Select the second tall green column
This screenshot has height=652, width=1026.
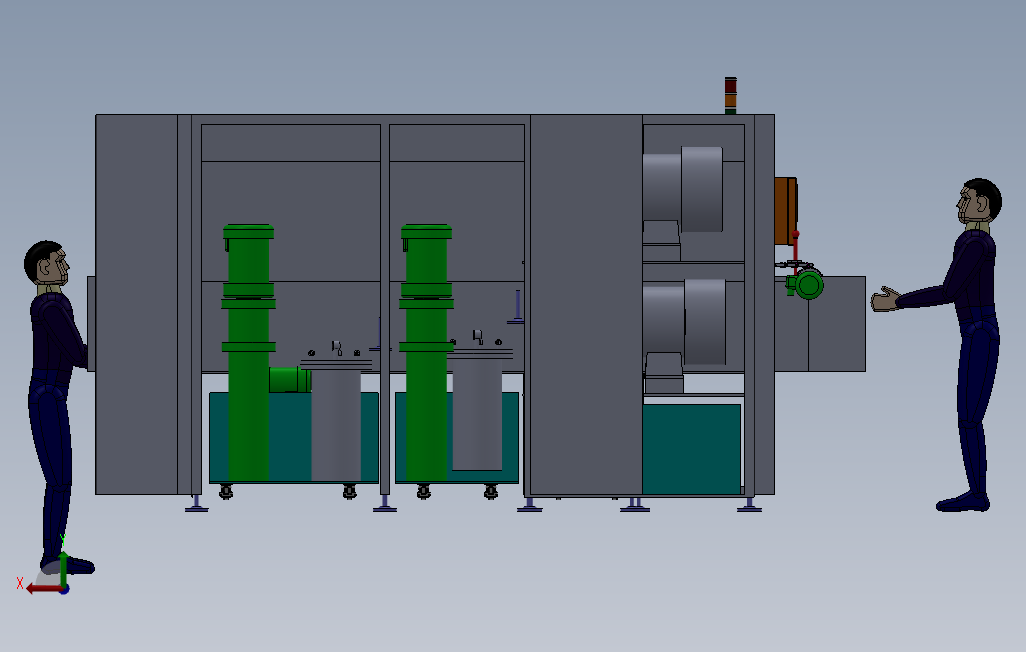point(427,353)
